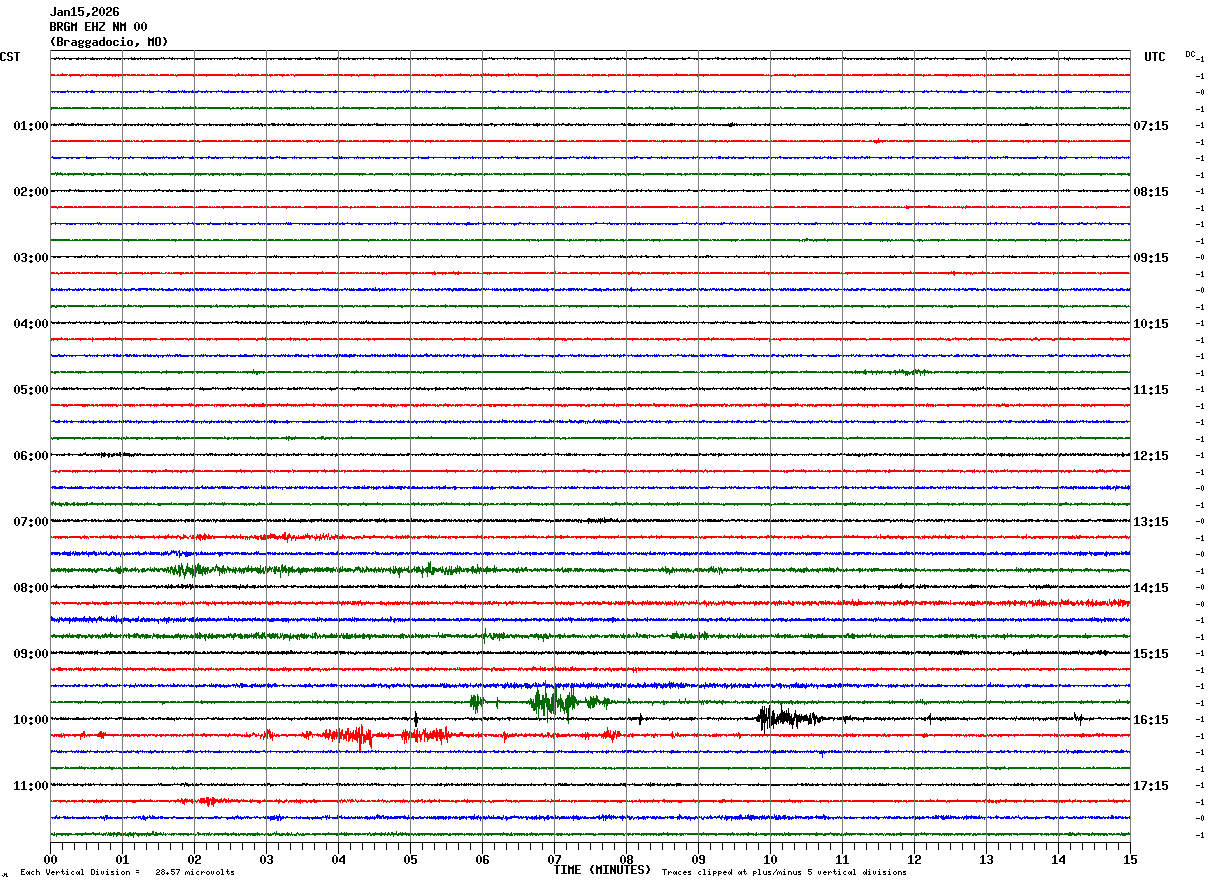The image size is (1210, 886).
Task: Select the 08:00 CST row label
Action: [x=31, y=588]
